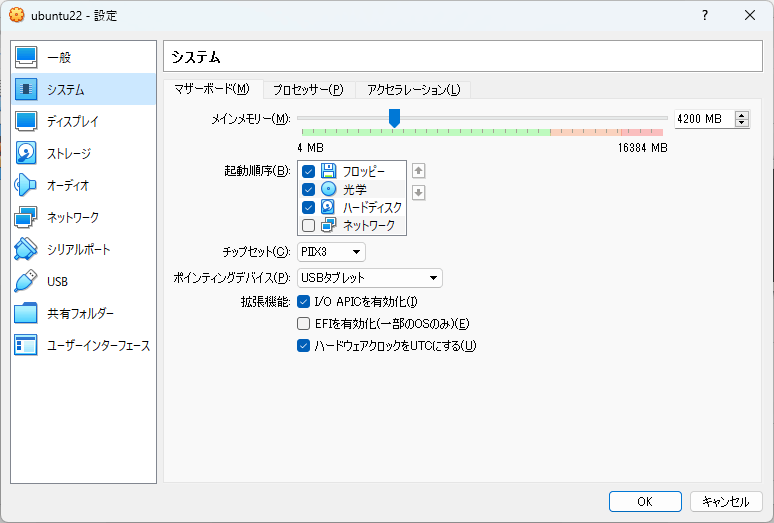Select 共有フォルダー text in the sidebar

80,314
